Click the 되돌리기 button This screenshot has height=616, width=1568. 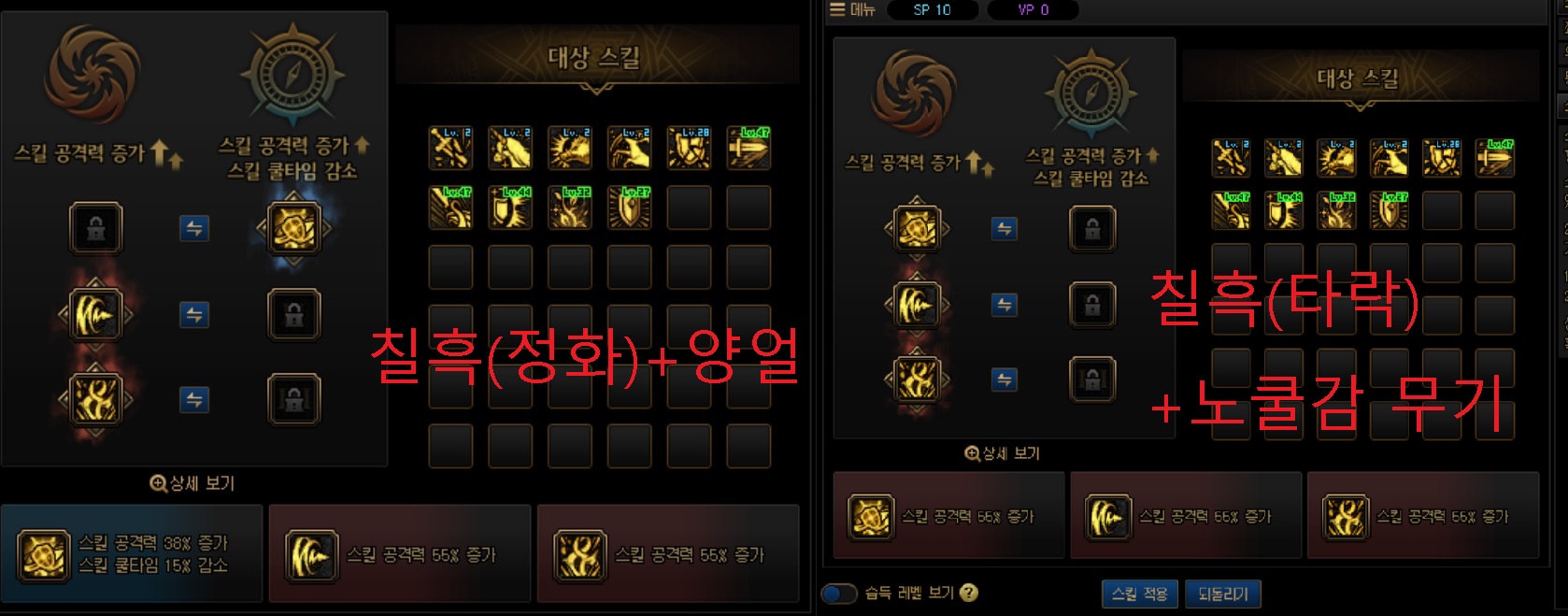(1223, 594)
